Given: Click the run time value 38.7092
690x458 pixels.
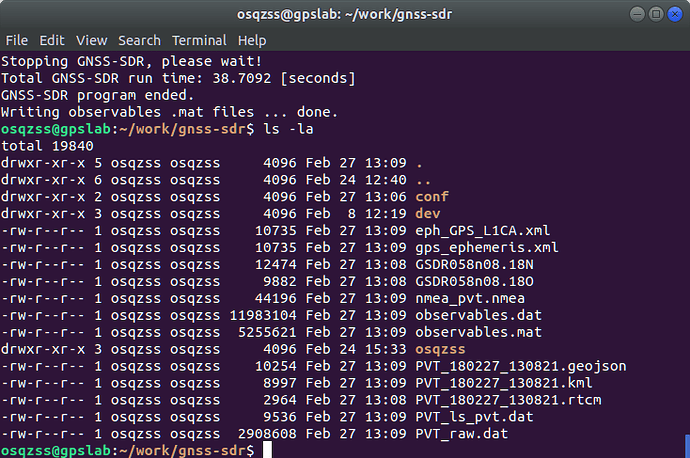Looking at the screenshot, I should tap(242, 78).
